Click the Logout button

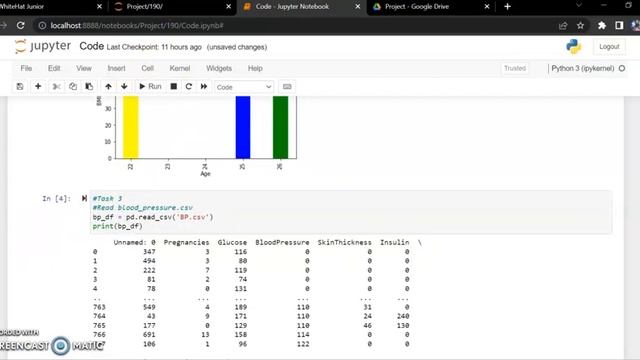pyautogui.click(x=609, y=47)
